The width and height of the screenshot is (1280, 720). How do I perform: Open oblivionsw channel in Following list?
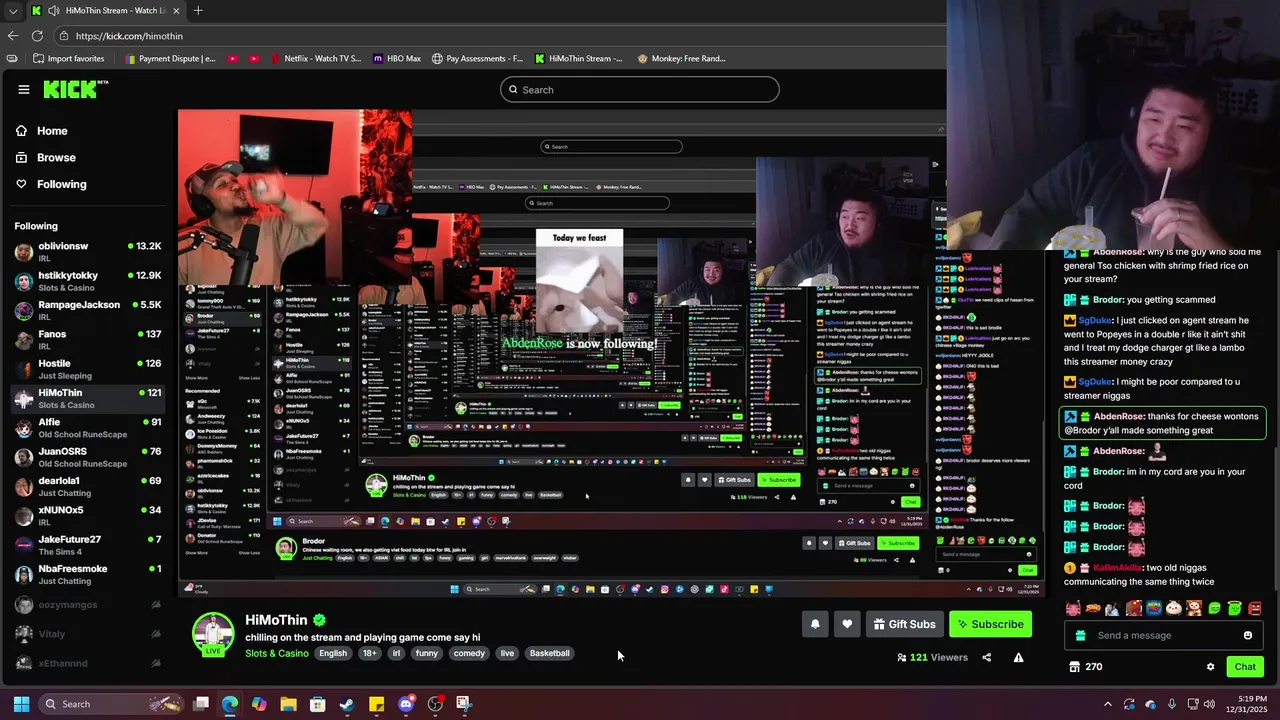point(88,252)
